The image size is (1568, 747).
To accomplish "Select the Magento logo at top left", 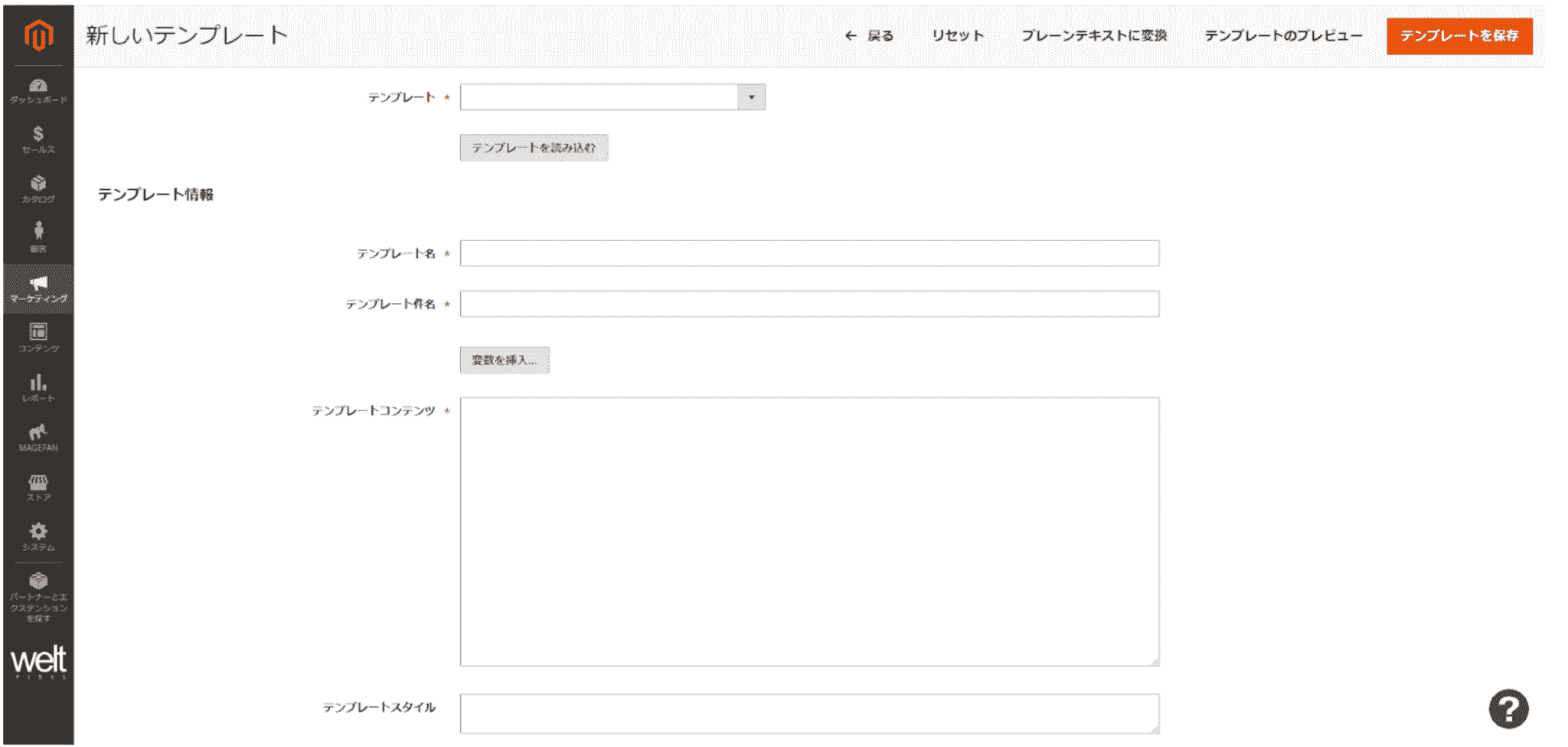I will coord(38,34).
